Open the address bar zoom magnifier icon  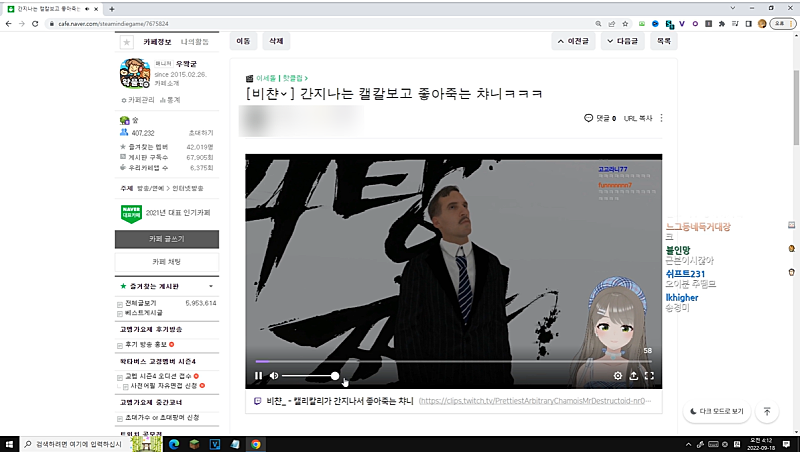[598, 23]
